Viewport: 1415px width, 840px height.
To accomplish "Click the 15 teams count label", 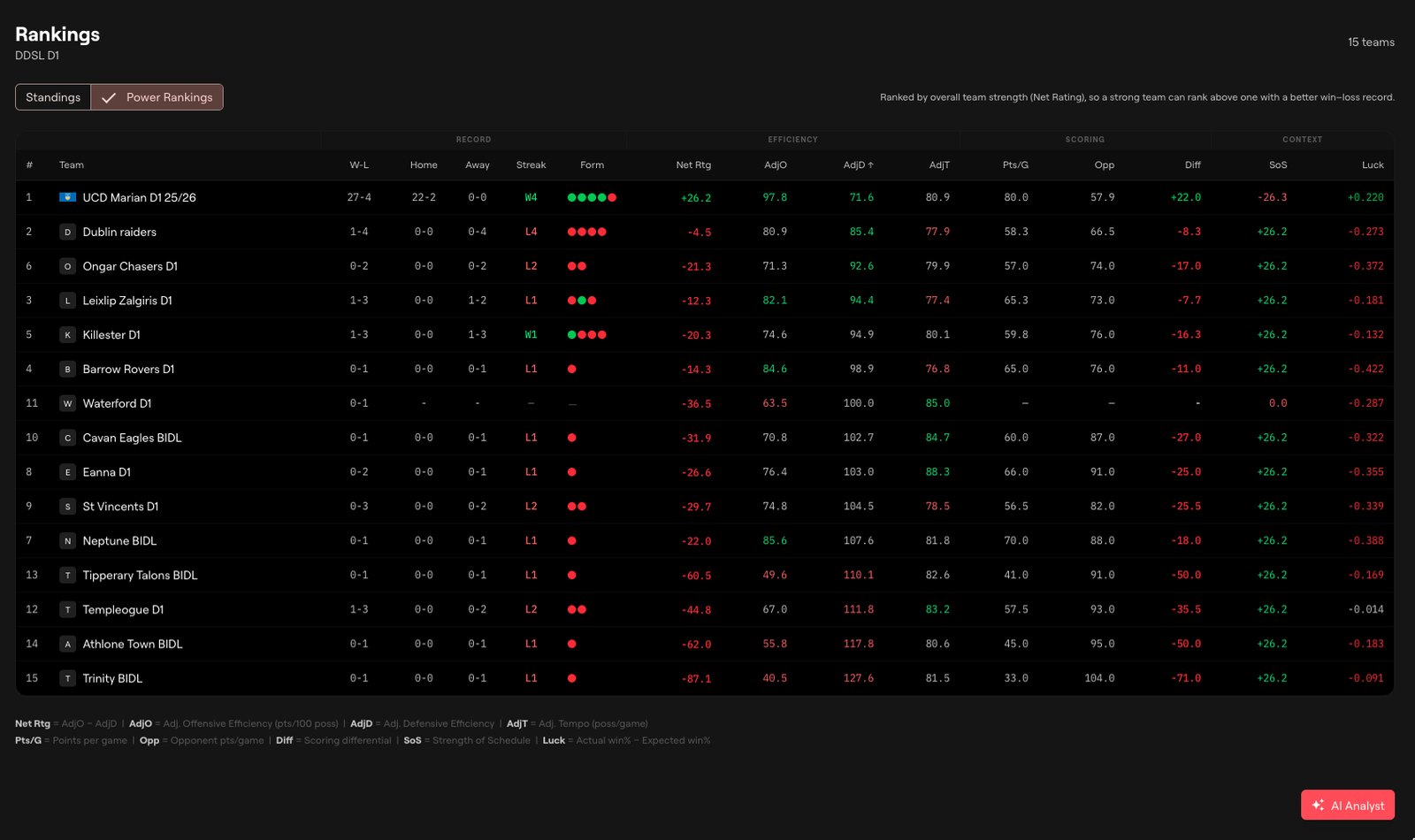I will click(x=1371, y=42).
